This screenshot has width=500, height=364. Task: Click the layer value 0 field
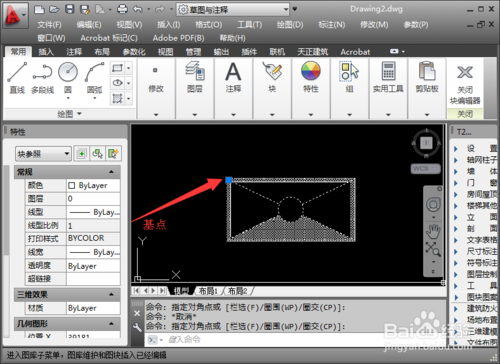[x=93, y=199]
